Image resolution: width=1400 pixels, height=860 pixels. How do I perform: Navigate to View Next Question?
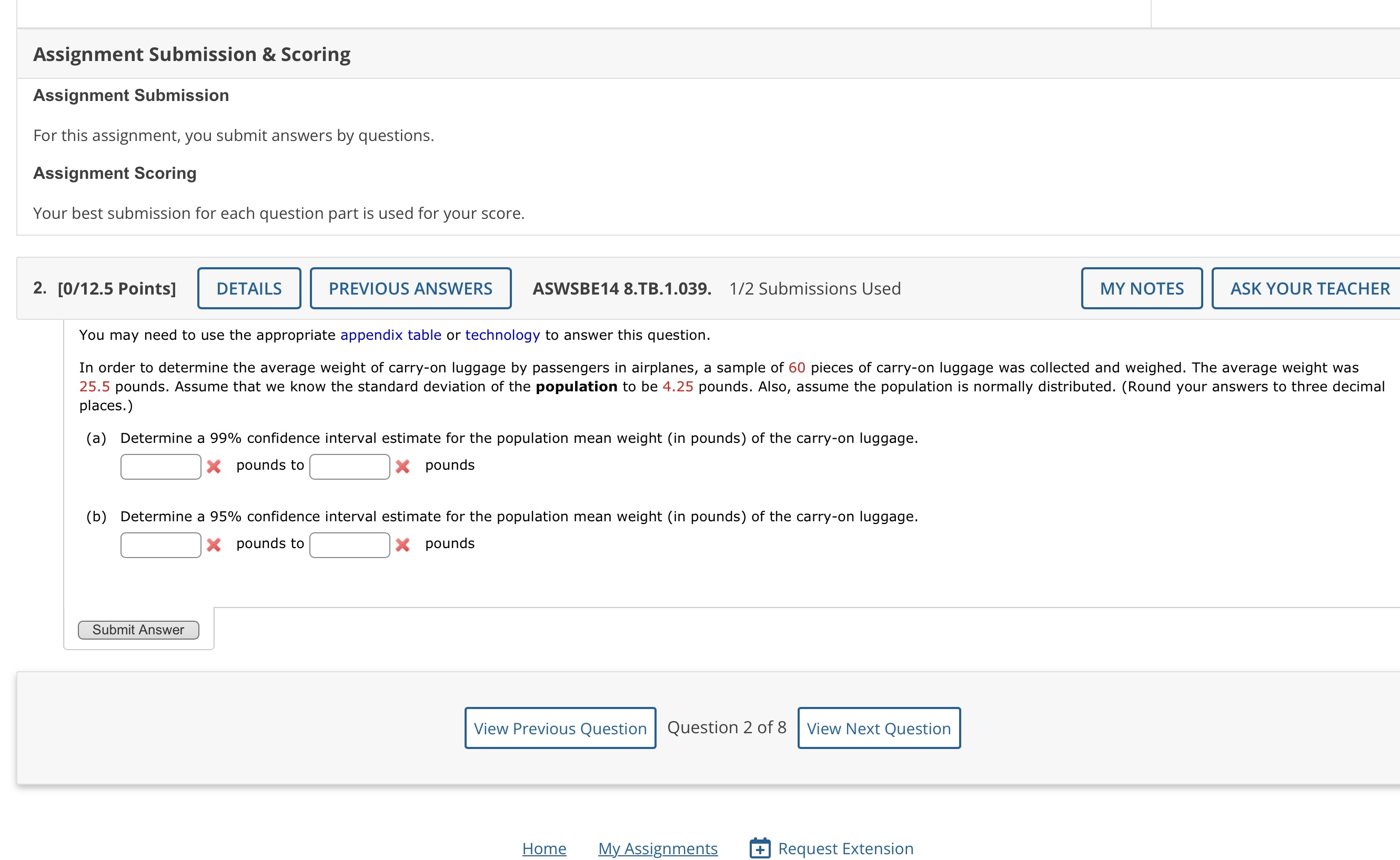click(878, 728)
